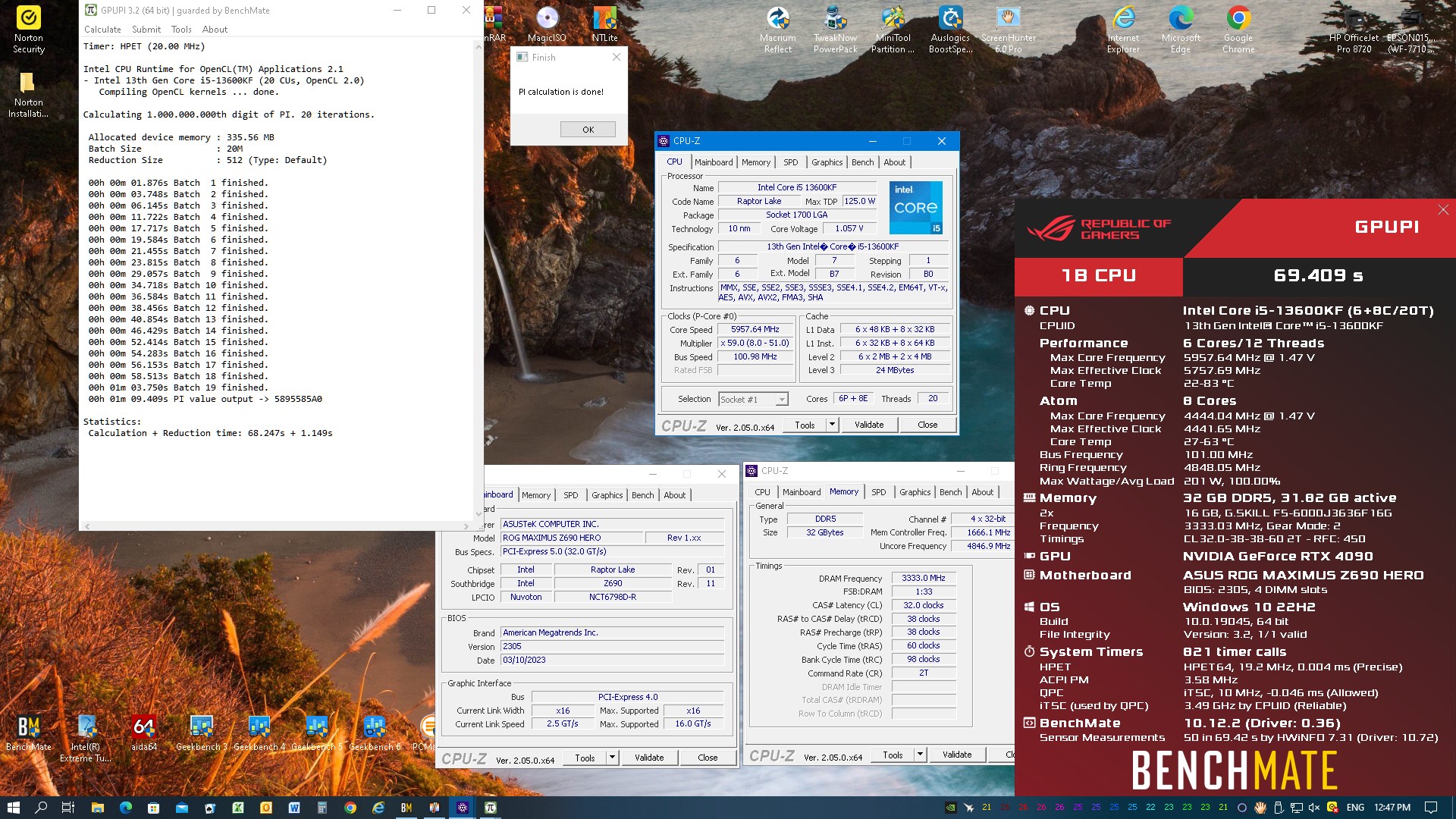Click OK in Finish dialog
1456x819 pixels.
(x=588, y=130)
